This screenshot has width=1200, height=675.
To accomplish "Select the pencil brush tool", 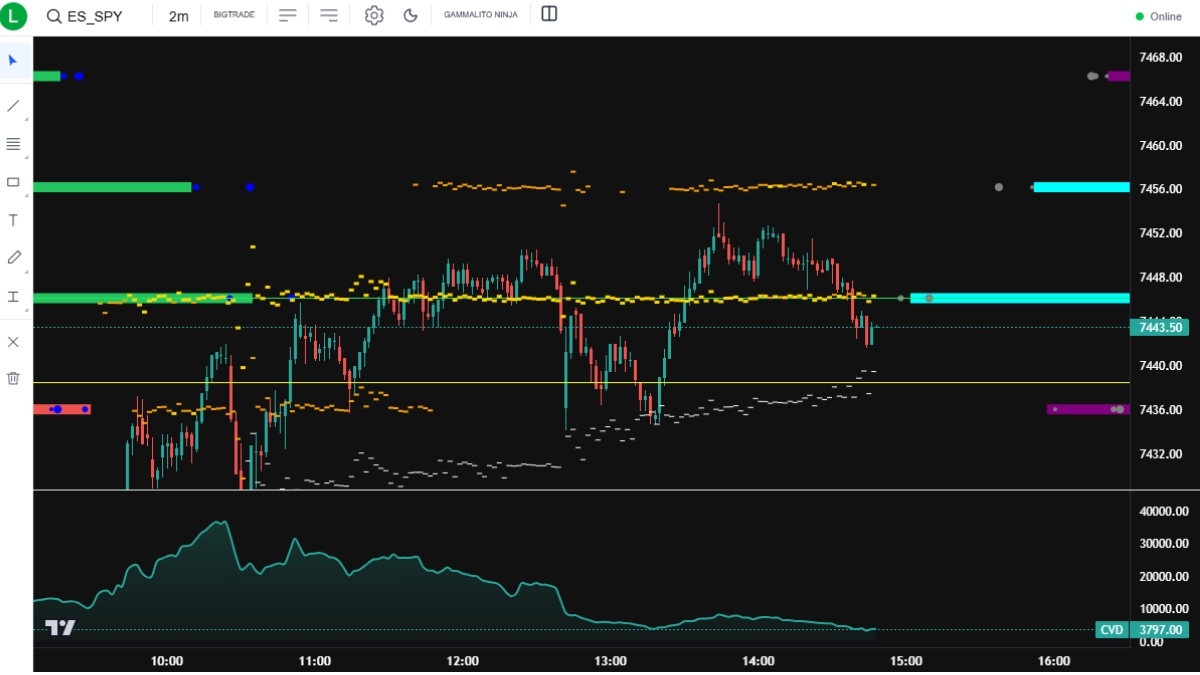I will point(13,258).
